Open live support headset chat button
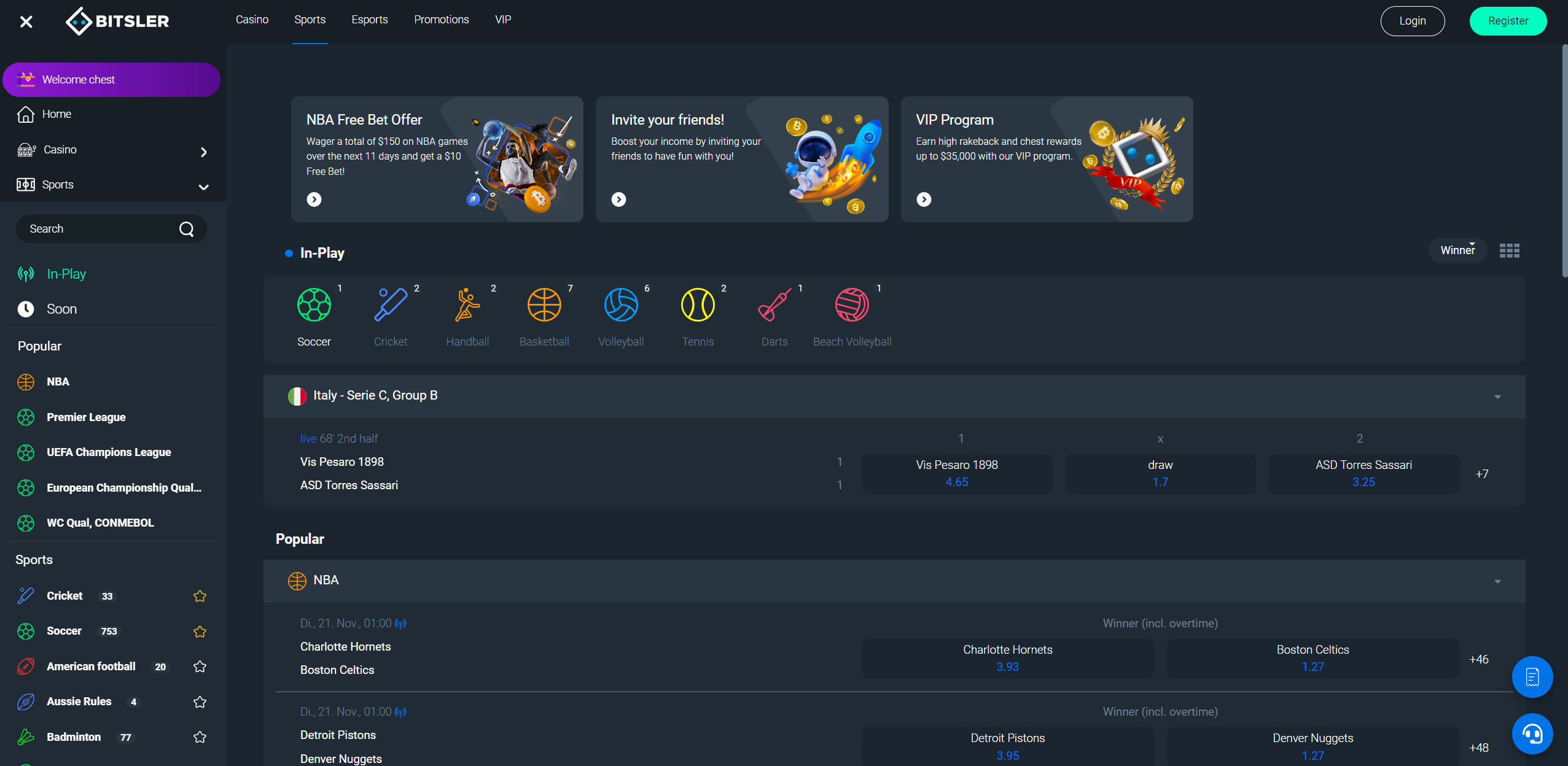The image size is (1568, 766). [x=1532, y=733]
